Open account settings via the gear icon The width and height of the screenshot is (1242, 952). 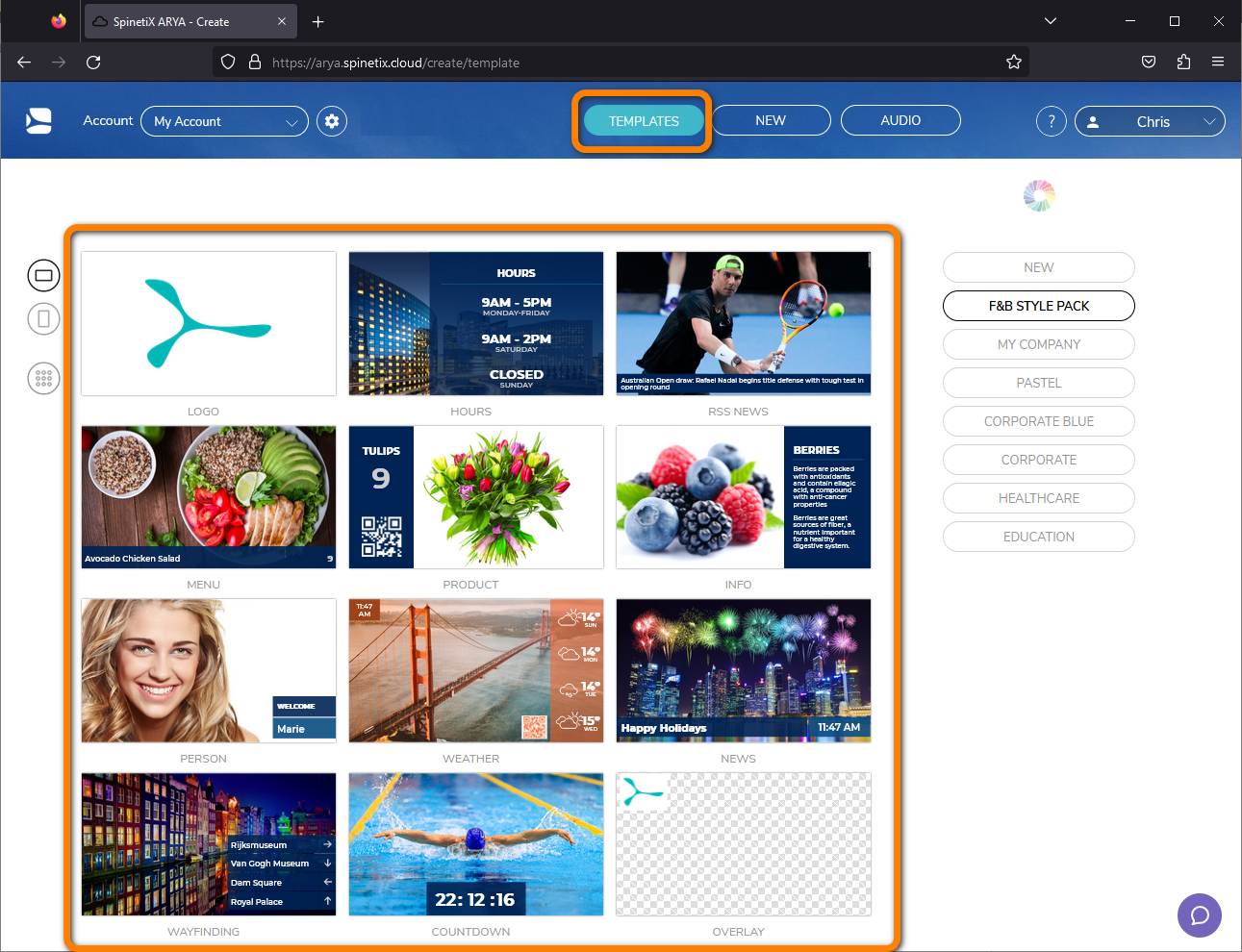331,120
